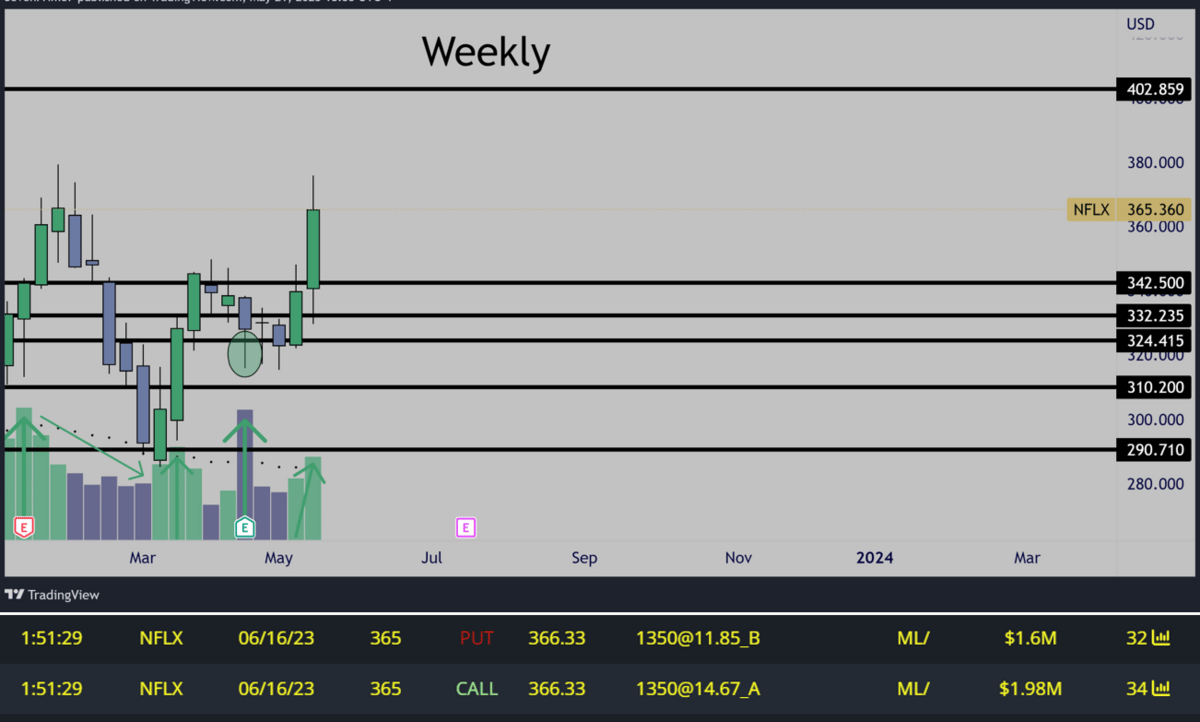Click the 366.33 spot price in PUT row
This screenshot has width=1200, height=722.
pos(557,638)
